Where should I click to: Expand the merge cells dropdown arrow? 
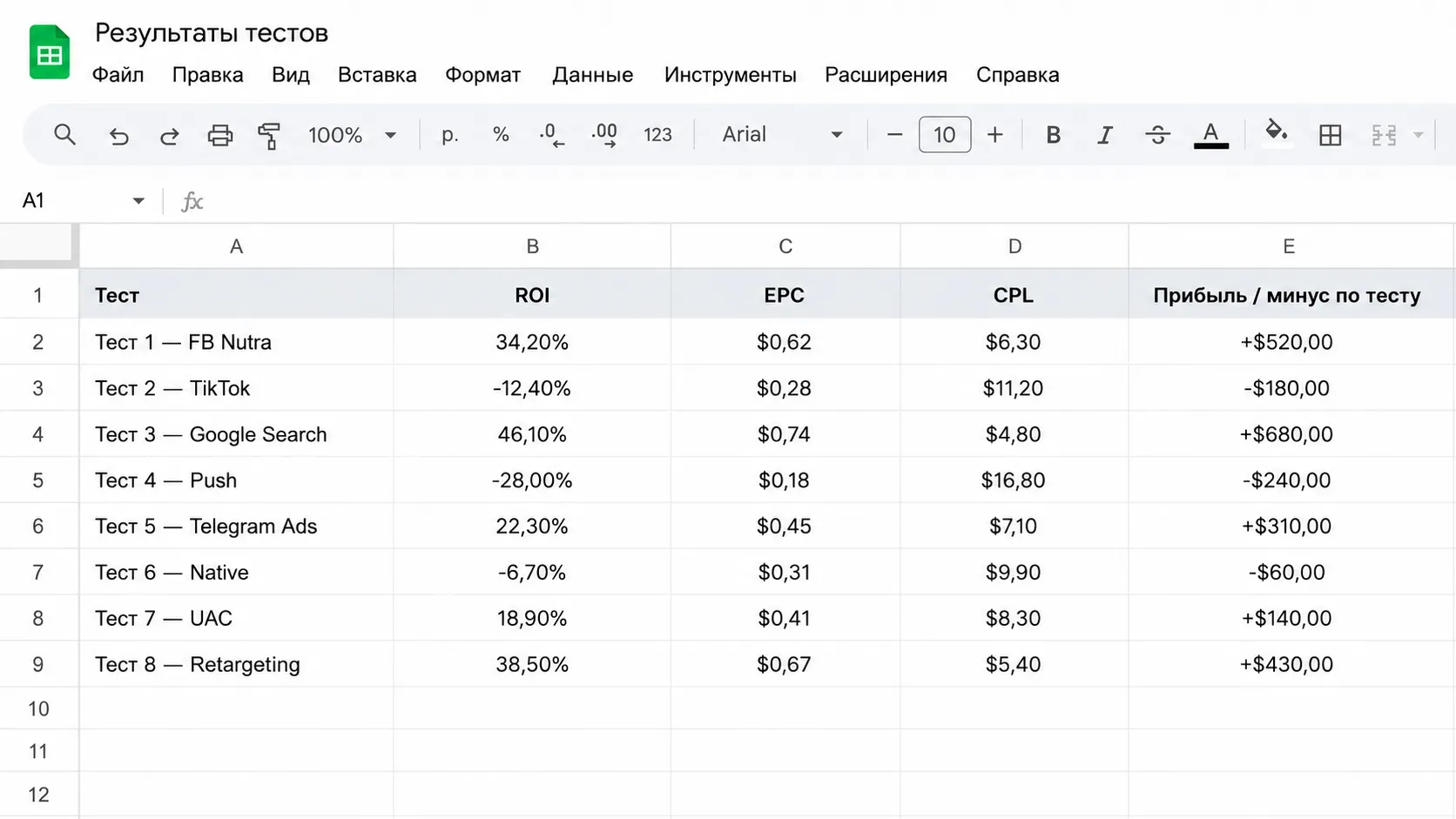pyautogui.click(x=1418, y=135)
